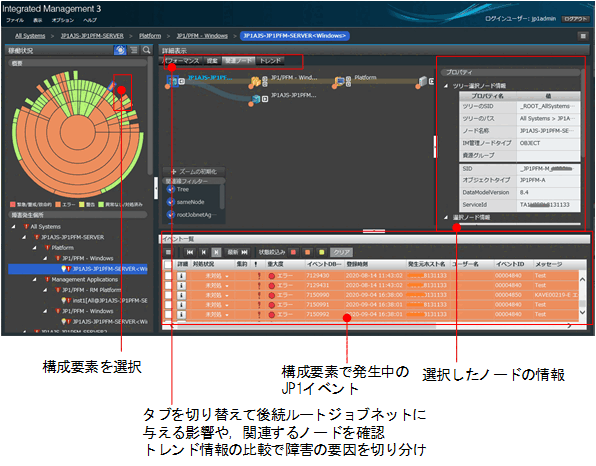Filter events by the red status swatch
The image size is (596, 466).
[x=293, y=252]
